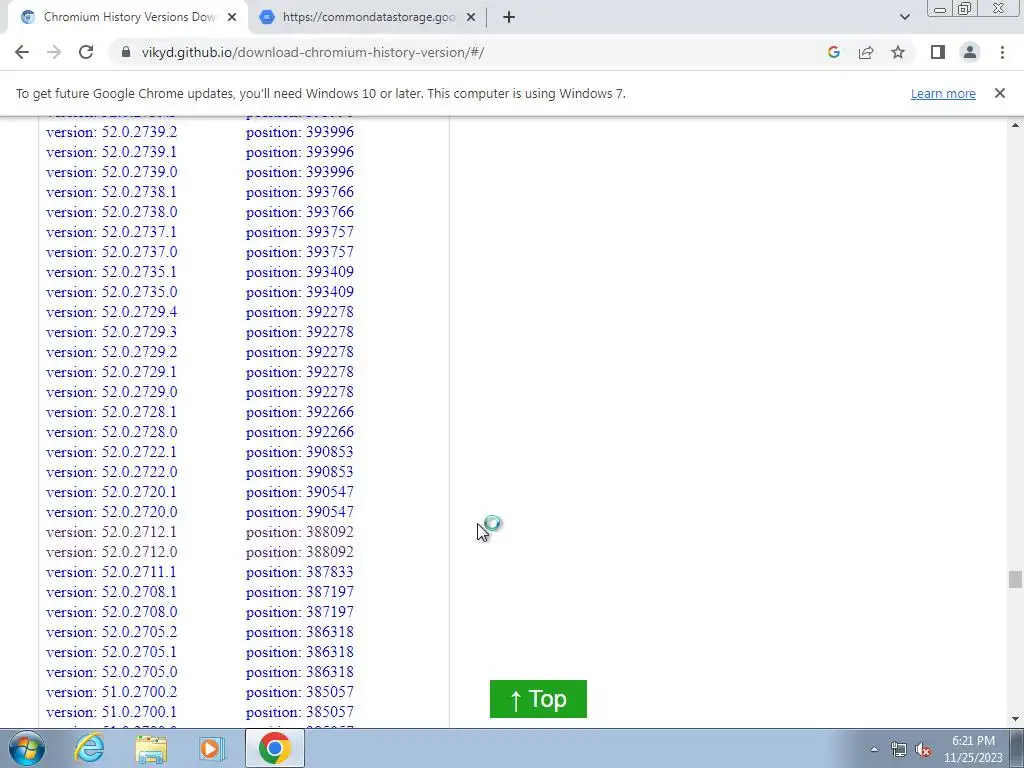Screen dimensions: 1024x768
Task: Click the scrollbar down arrow
Action: coord(1015,720)
